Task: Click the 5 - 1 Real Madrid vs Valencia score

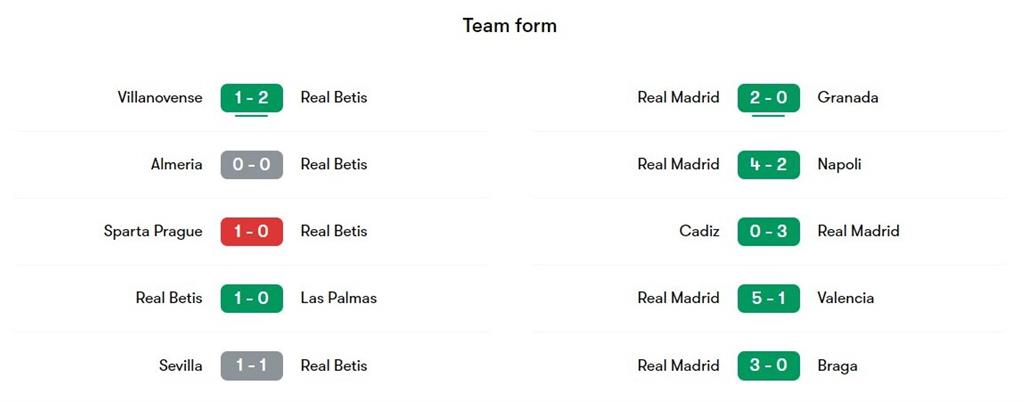Action: pos(768,298)
